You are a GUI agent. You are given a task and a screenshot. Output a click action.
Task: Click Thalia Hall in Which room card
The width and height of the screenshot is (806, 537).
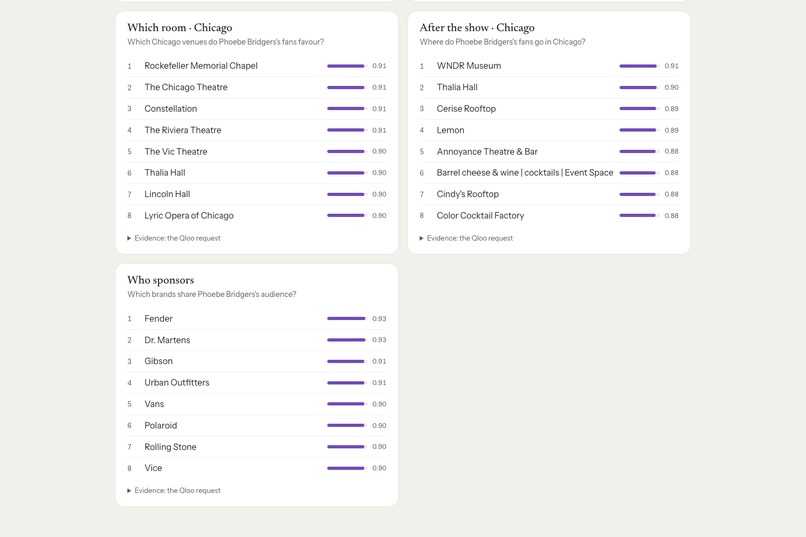tap(257, 173)
